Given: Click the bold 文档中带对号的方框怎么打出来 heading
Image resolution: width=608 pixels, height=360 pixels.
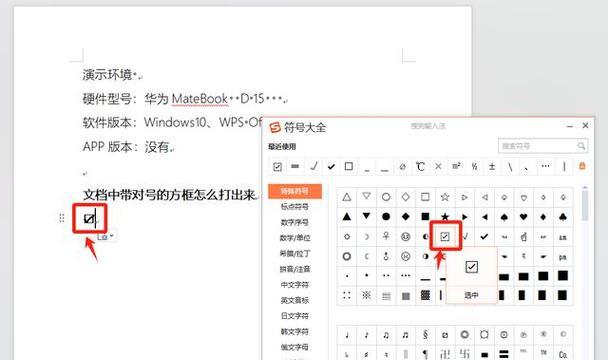Looking at the screenshot, I should (x=169, y=194).
